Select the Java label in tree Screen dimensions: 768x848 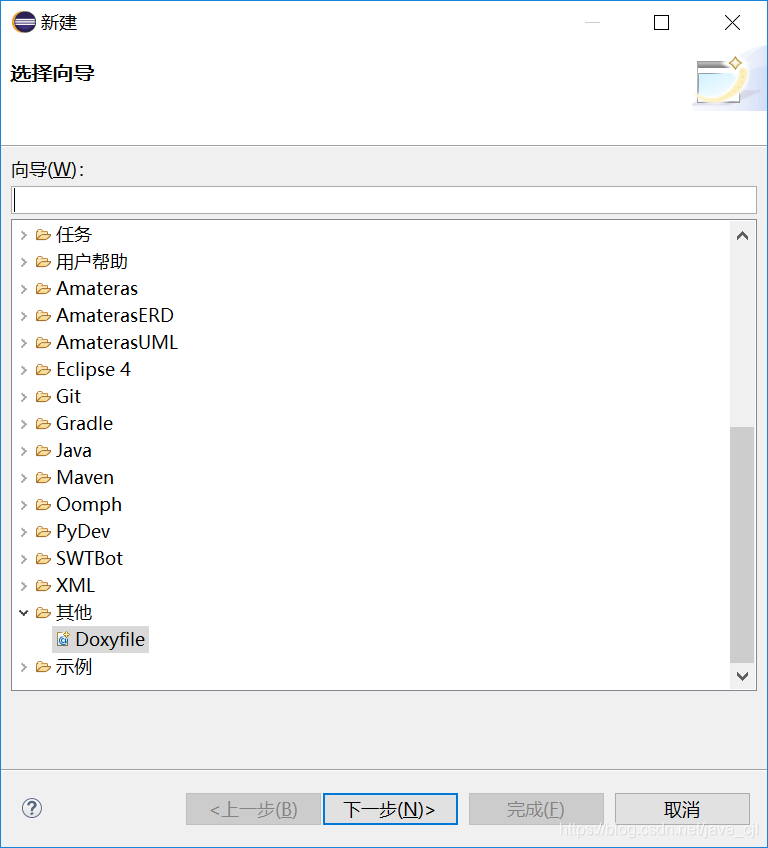(x=74, y=450)
